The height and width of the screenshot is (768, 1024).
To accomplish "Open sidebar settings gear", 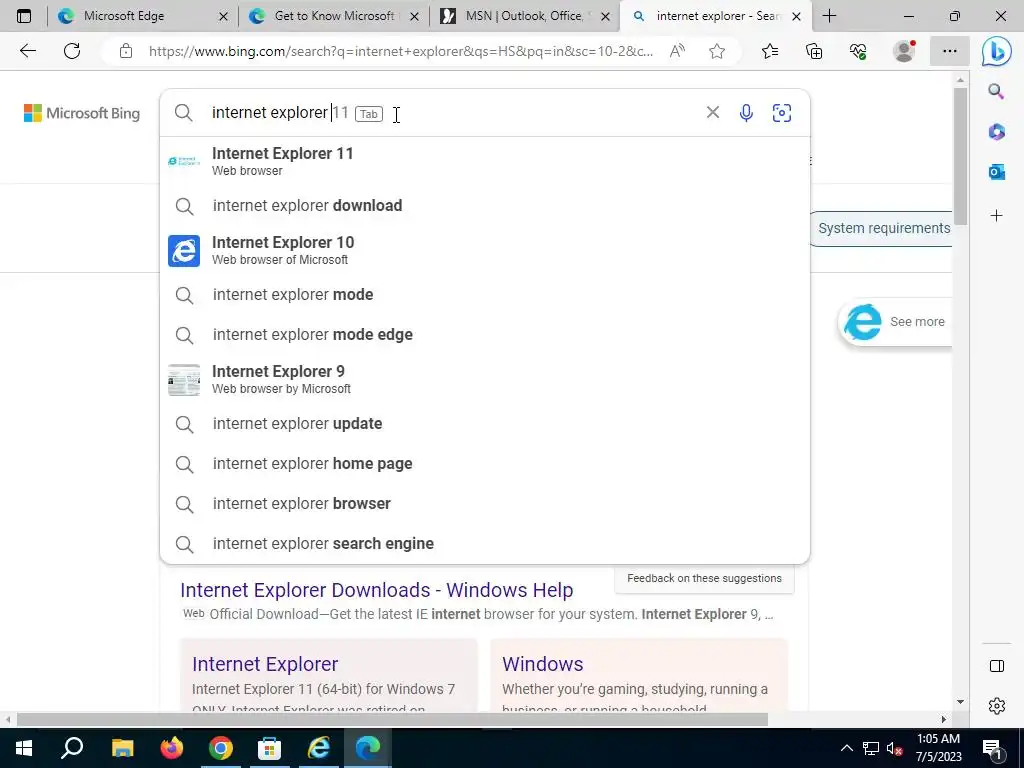I will point(997,706).
